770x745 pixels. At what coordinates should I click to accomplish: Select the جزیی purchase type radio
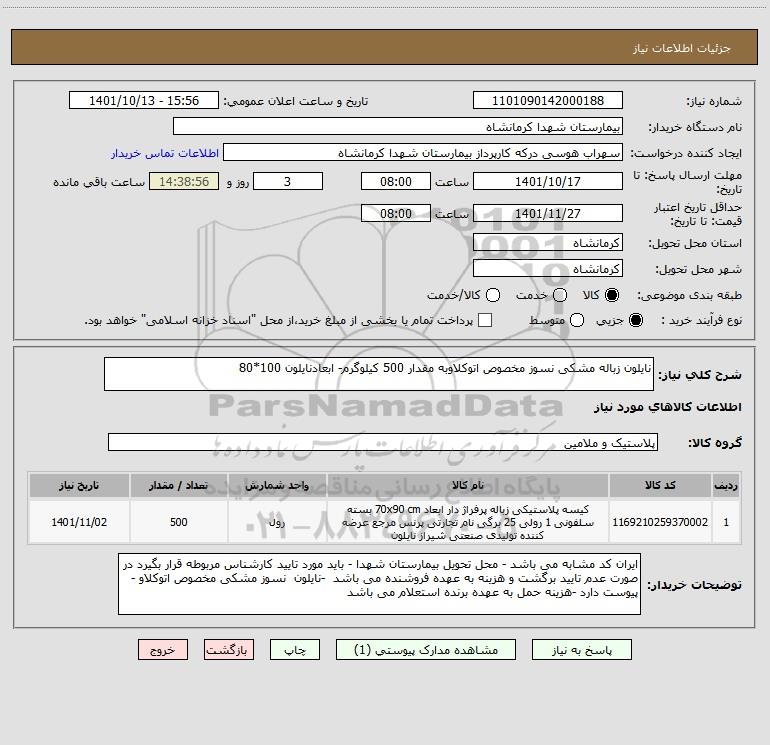tap(635, 320)
